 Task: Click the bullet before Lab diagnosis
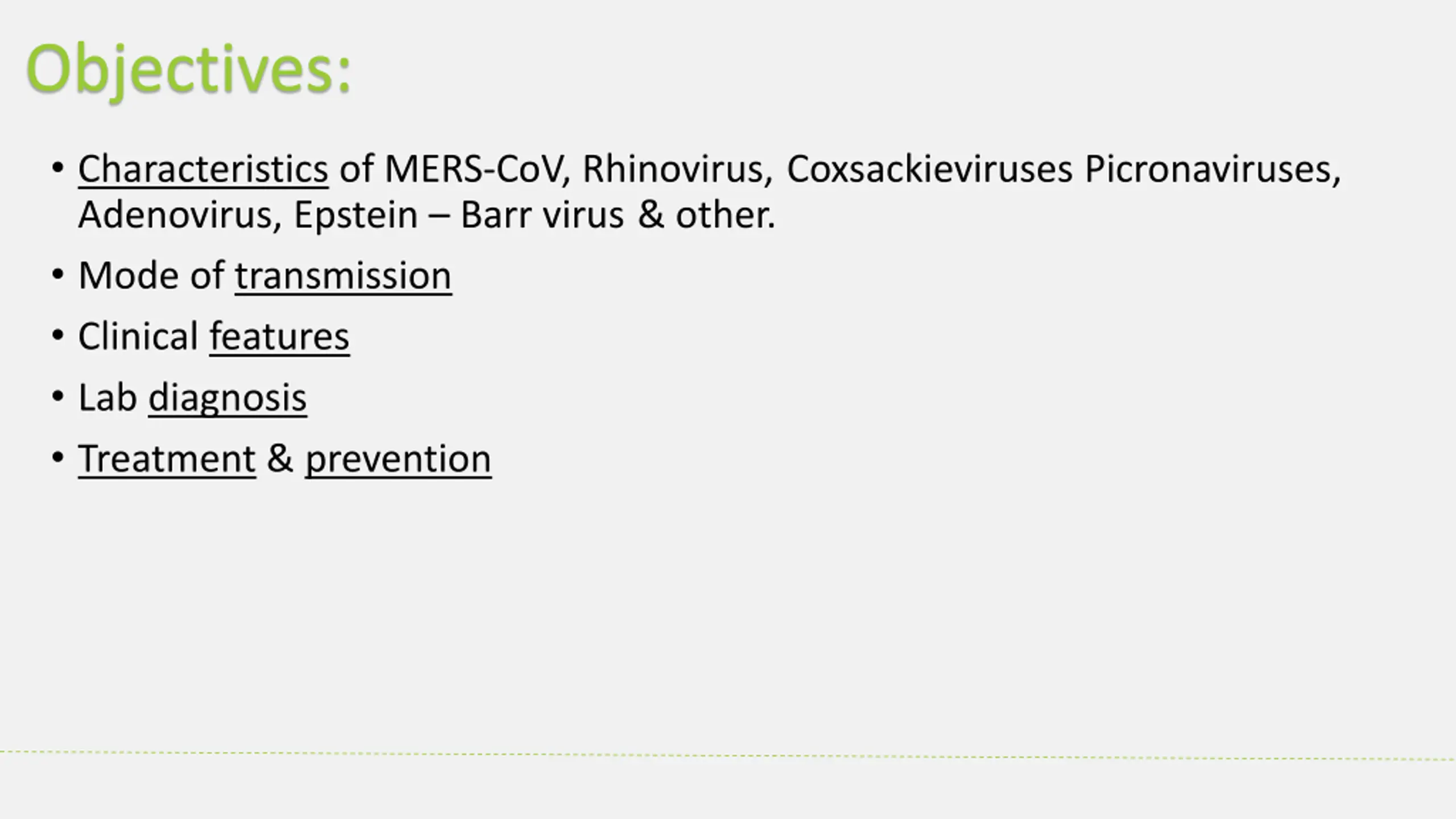click(x=57, y=396)
